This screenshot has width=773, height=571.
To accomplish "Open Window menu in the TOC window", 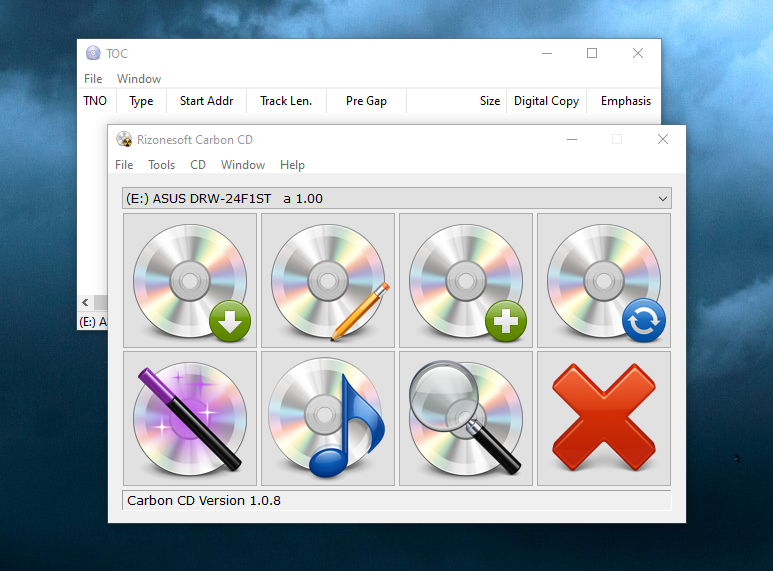I will (x=139, y=79).
